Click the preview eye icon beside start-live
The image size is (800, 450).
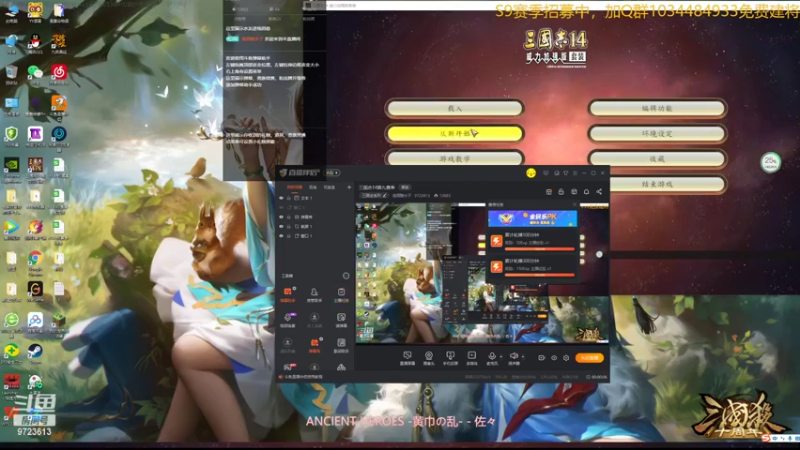[554, 358]
